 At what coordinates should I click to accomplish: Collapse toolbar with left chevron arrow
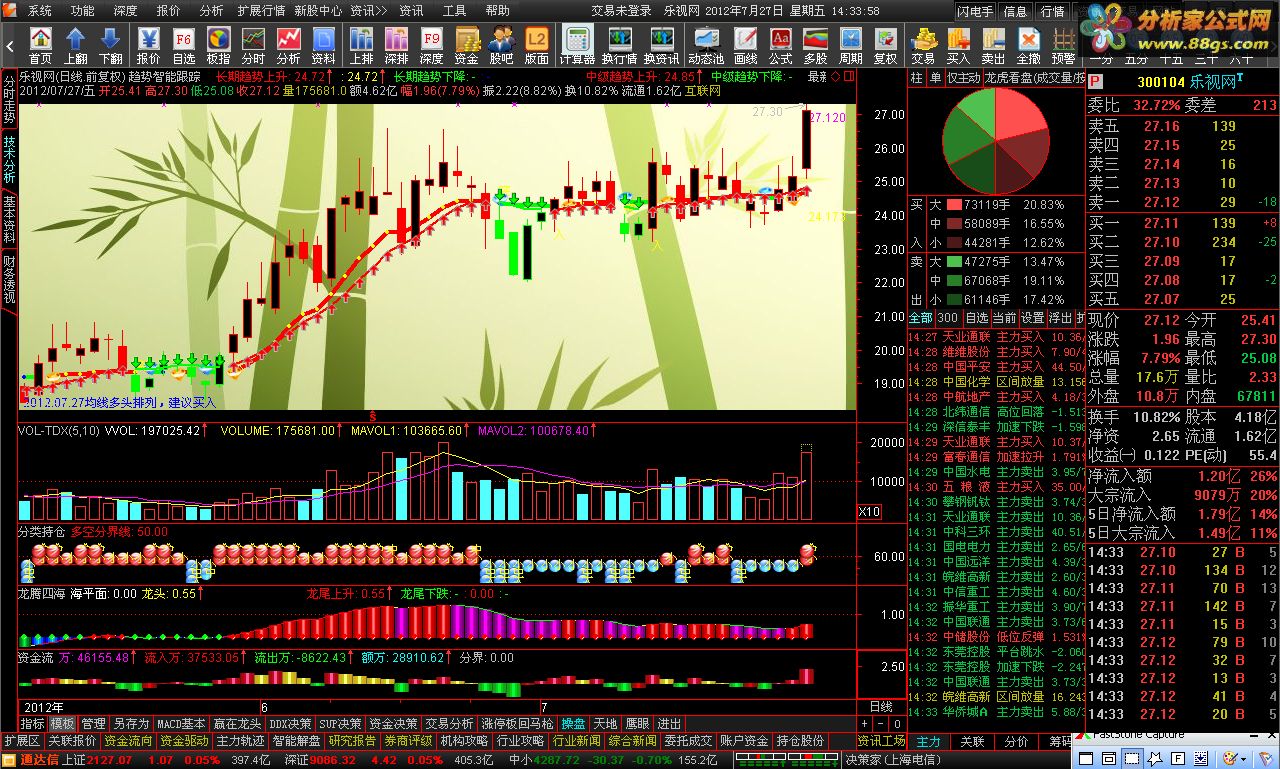(10, 45)
